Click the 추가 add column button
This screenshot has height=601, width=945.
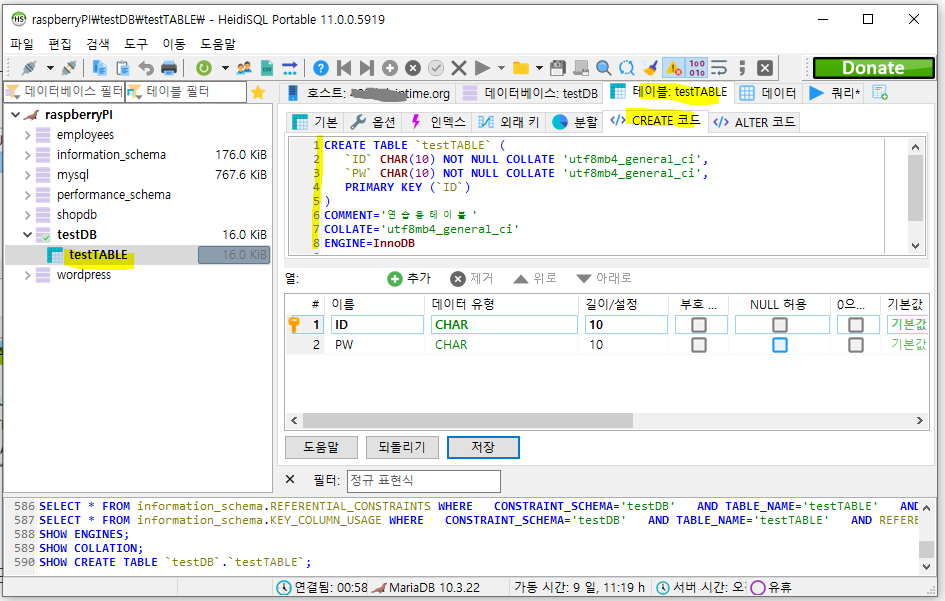[x=409, y=278]
